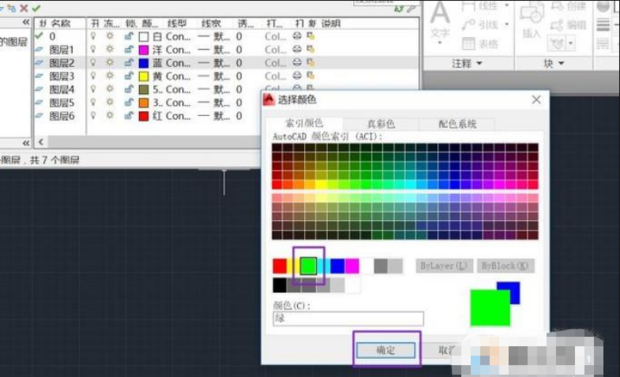620x377 pixels.
Task: Click the red X delete layer icon
Action: tap(24, 8)
